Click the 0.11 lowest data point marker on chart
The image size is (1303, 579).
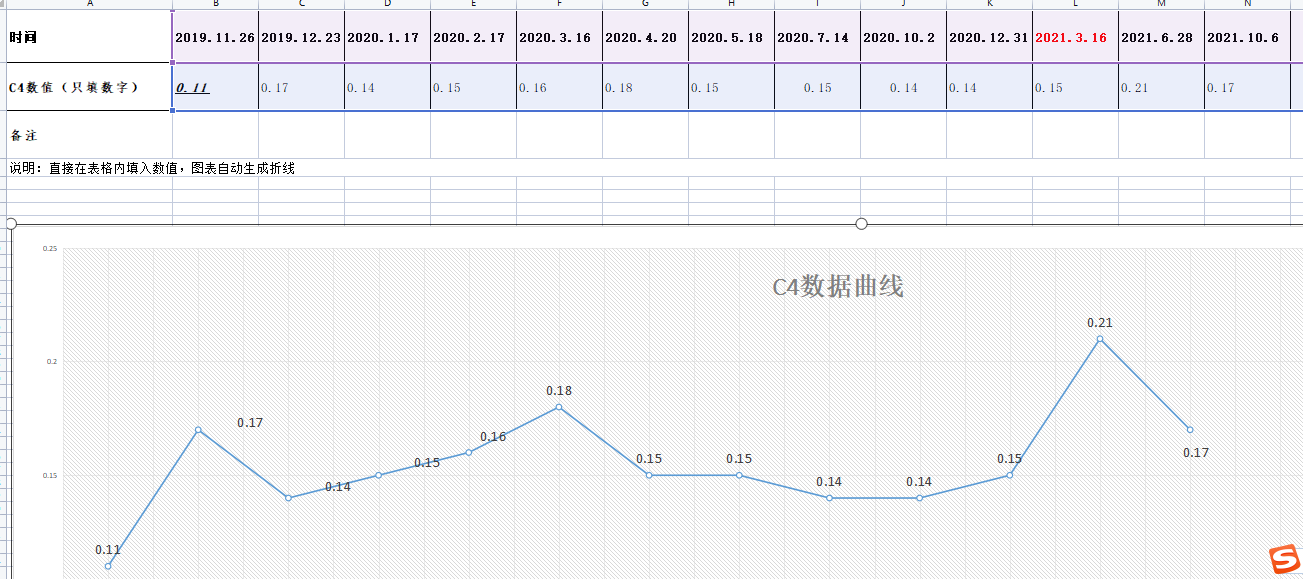pyautogui.click(x=108, y=566)
